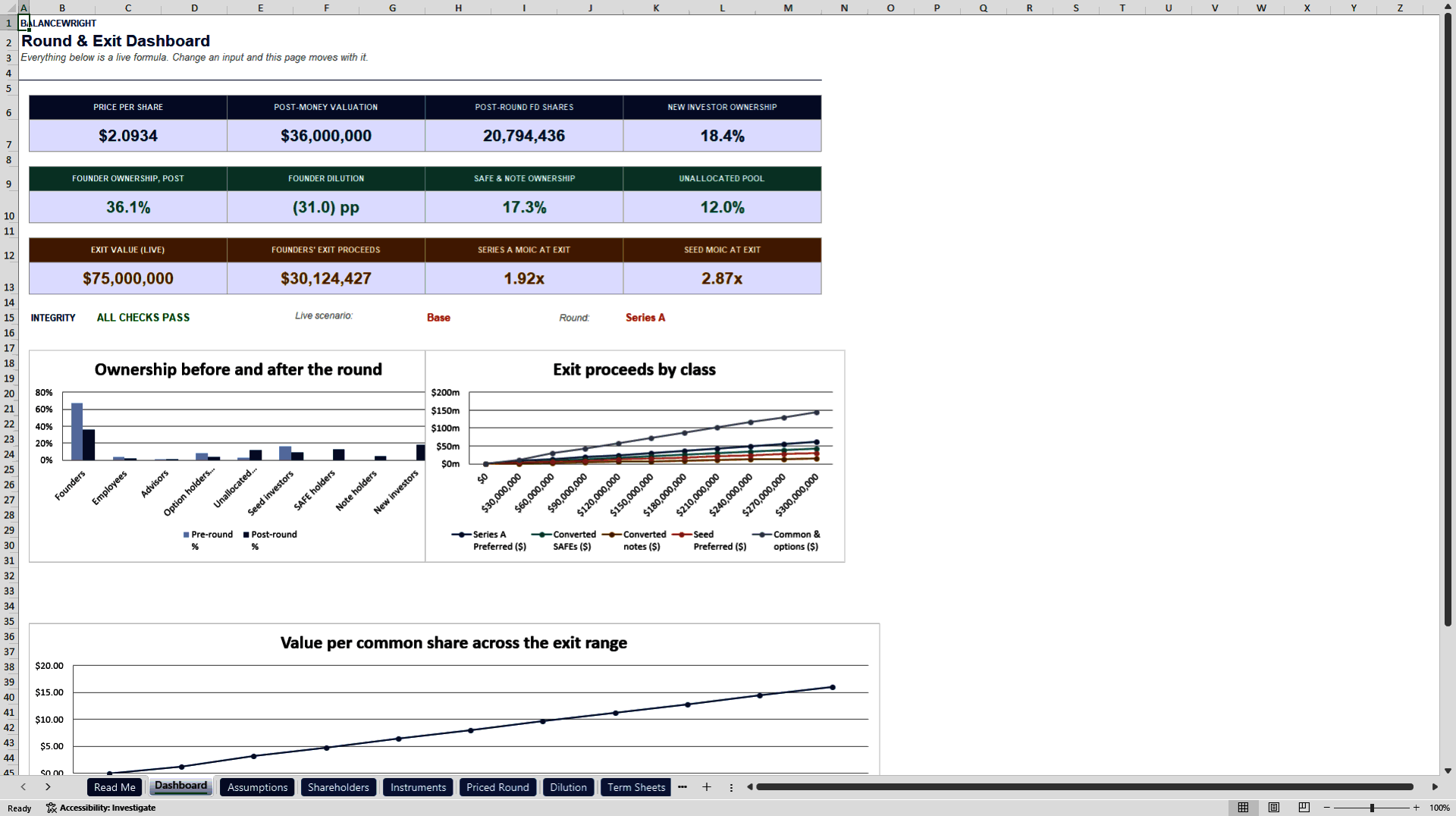Click the ALL CHECKS PASS text

[143, 318]
